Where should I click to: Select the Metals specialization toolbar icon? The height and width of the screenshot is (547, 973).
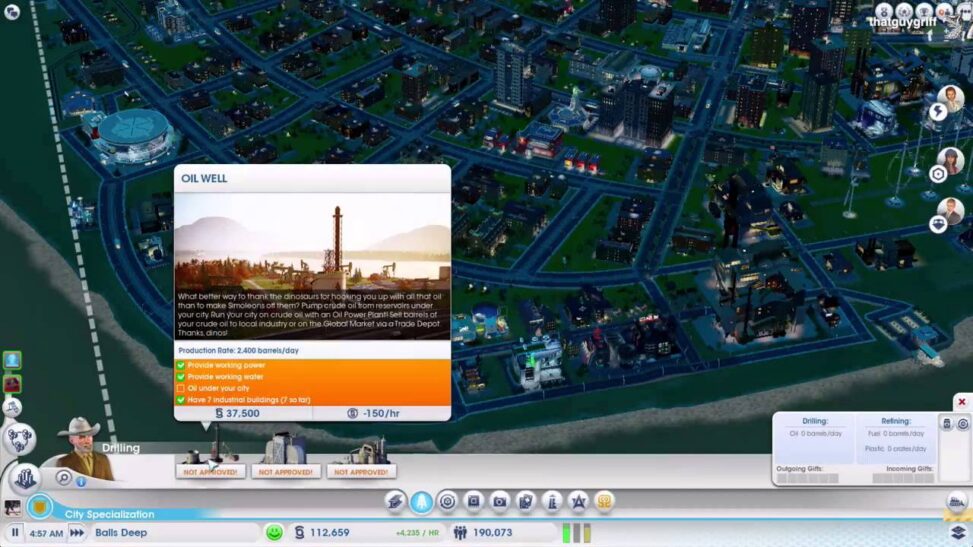pos(395,501)
